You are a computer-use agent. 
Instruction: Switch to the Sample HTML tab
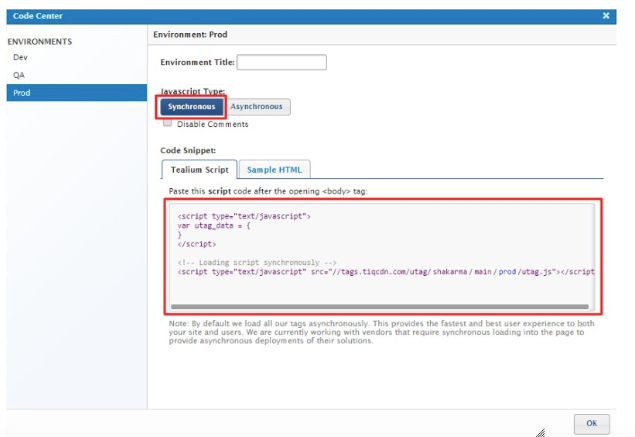click(x=274, y=169)
